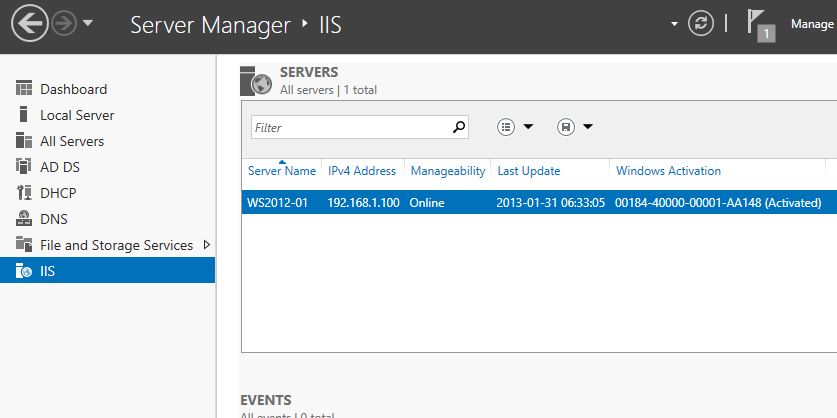Click the magnifier search icon in Filter
Viewport: 837px width, 418px height.
coord(459,127)
